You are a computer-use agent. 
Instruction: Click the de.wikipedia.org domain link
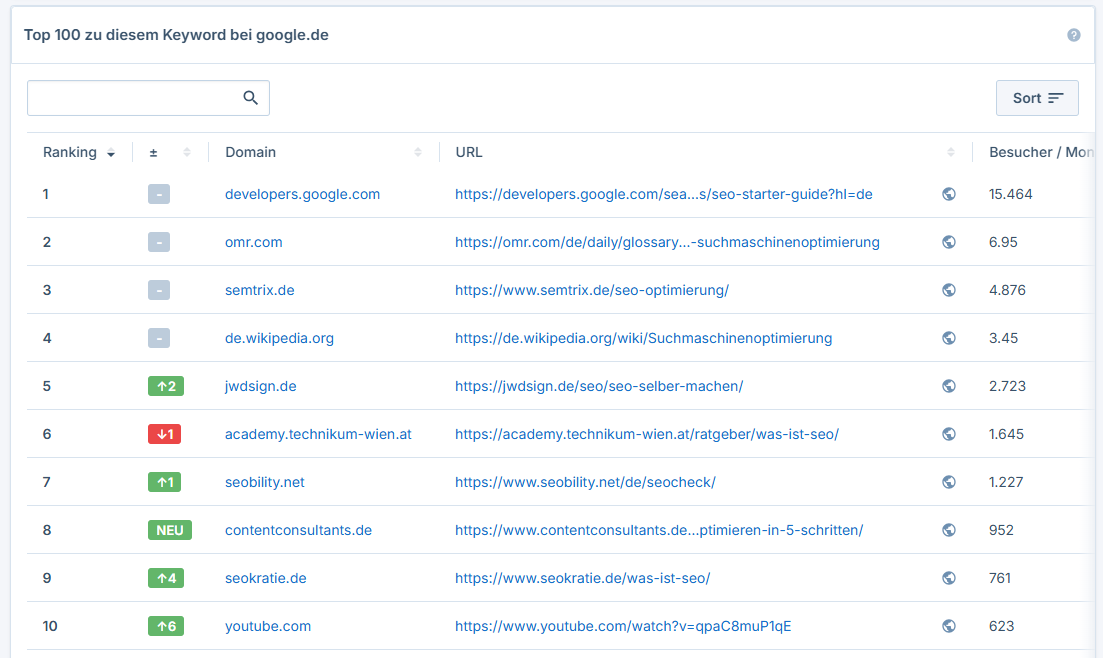click(279, 338)
